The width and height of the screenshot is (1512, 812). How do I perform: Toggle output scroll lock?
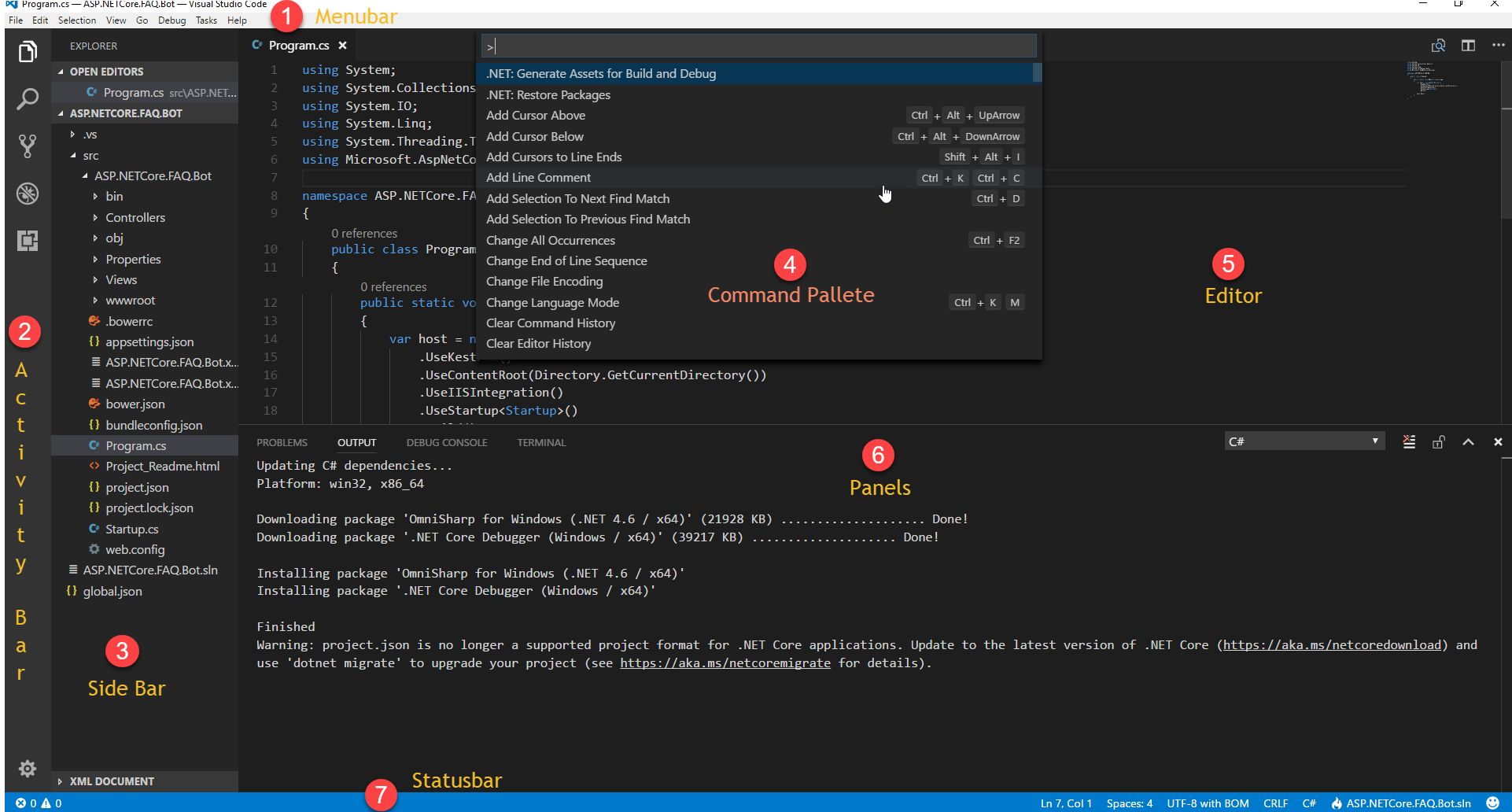1438,442
